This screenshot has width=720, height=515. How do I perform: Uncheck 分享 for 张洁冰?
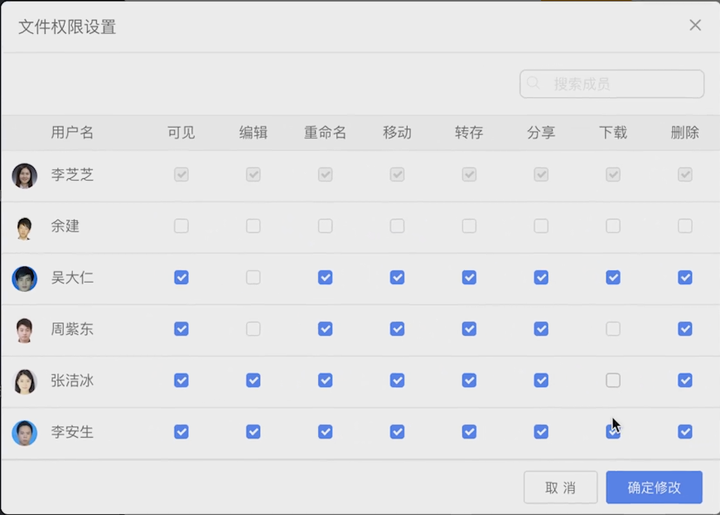point(541,380)
